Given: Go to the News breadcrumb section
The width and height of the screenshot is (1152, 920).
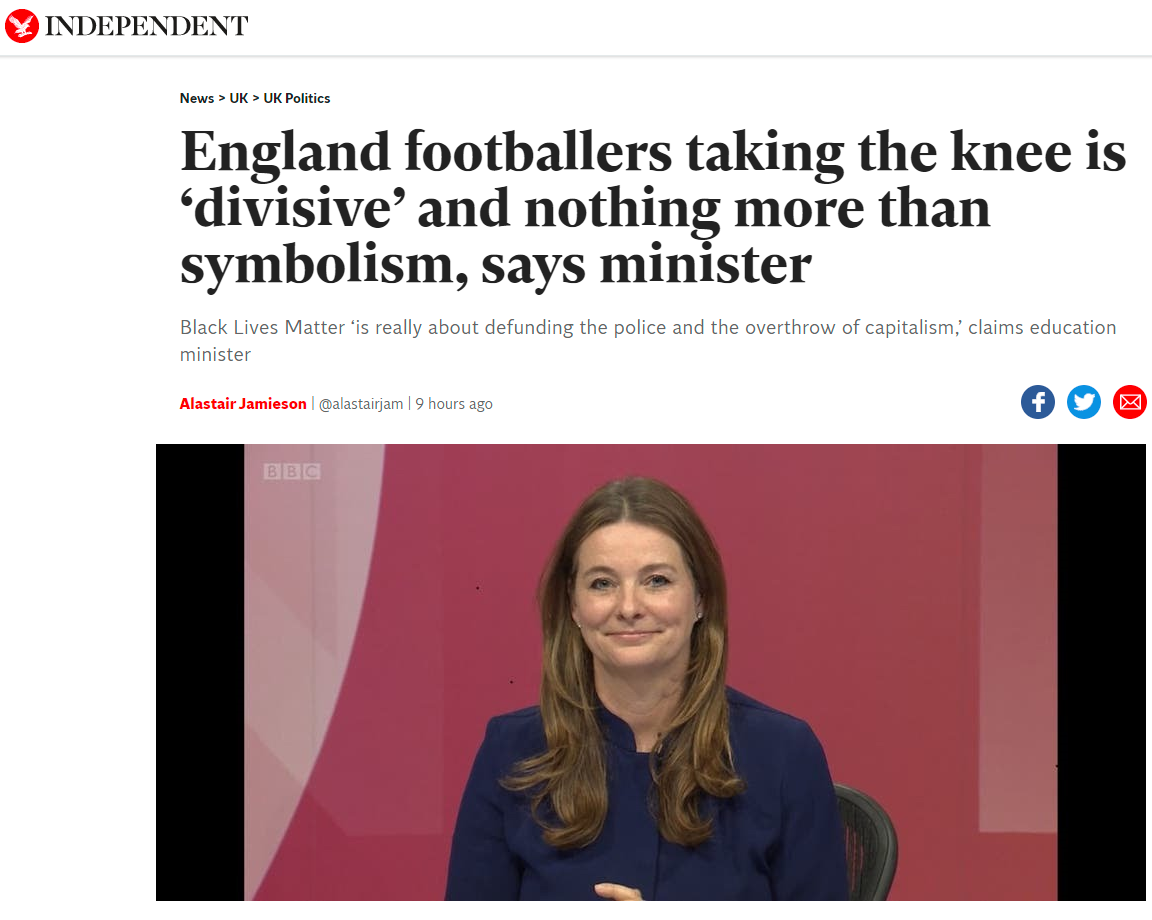Looking at the screenshot, I should (196, 98).
